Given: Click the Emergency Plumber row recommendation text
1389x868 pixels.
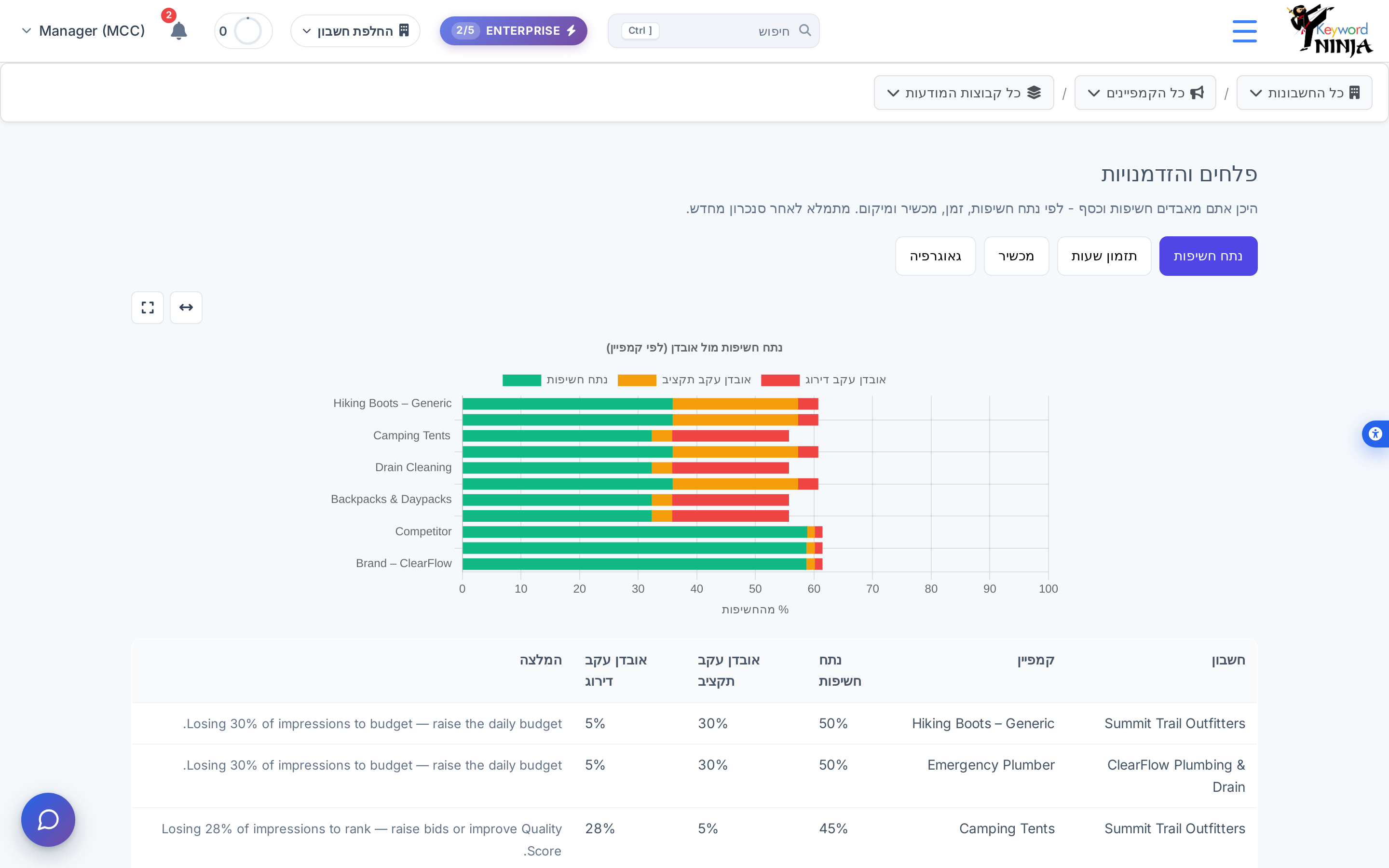Looking at the screenshot, I should tap(372, 765).
